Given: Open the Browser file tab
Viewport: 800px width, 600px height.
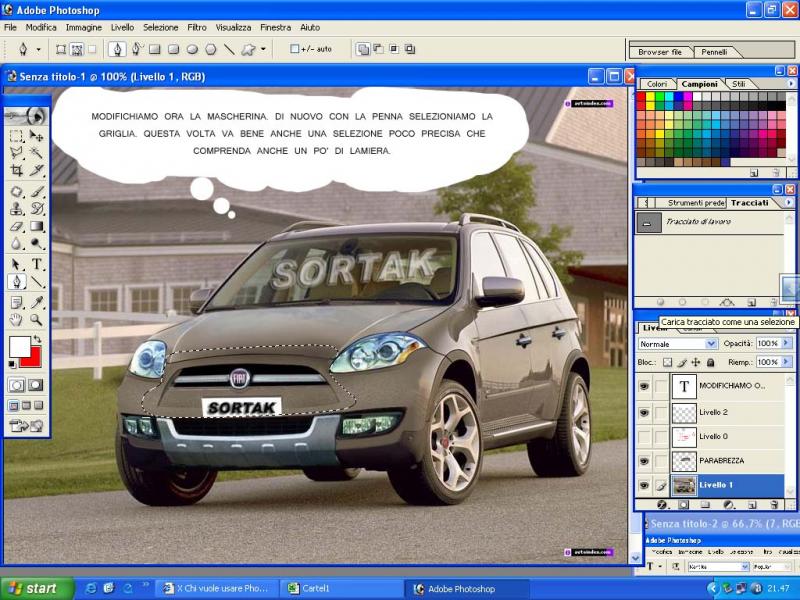Looking at the screenshot, I should point(660,52).
